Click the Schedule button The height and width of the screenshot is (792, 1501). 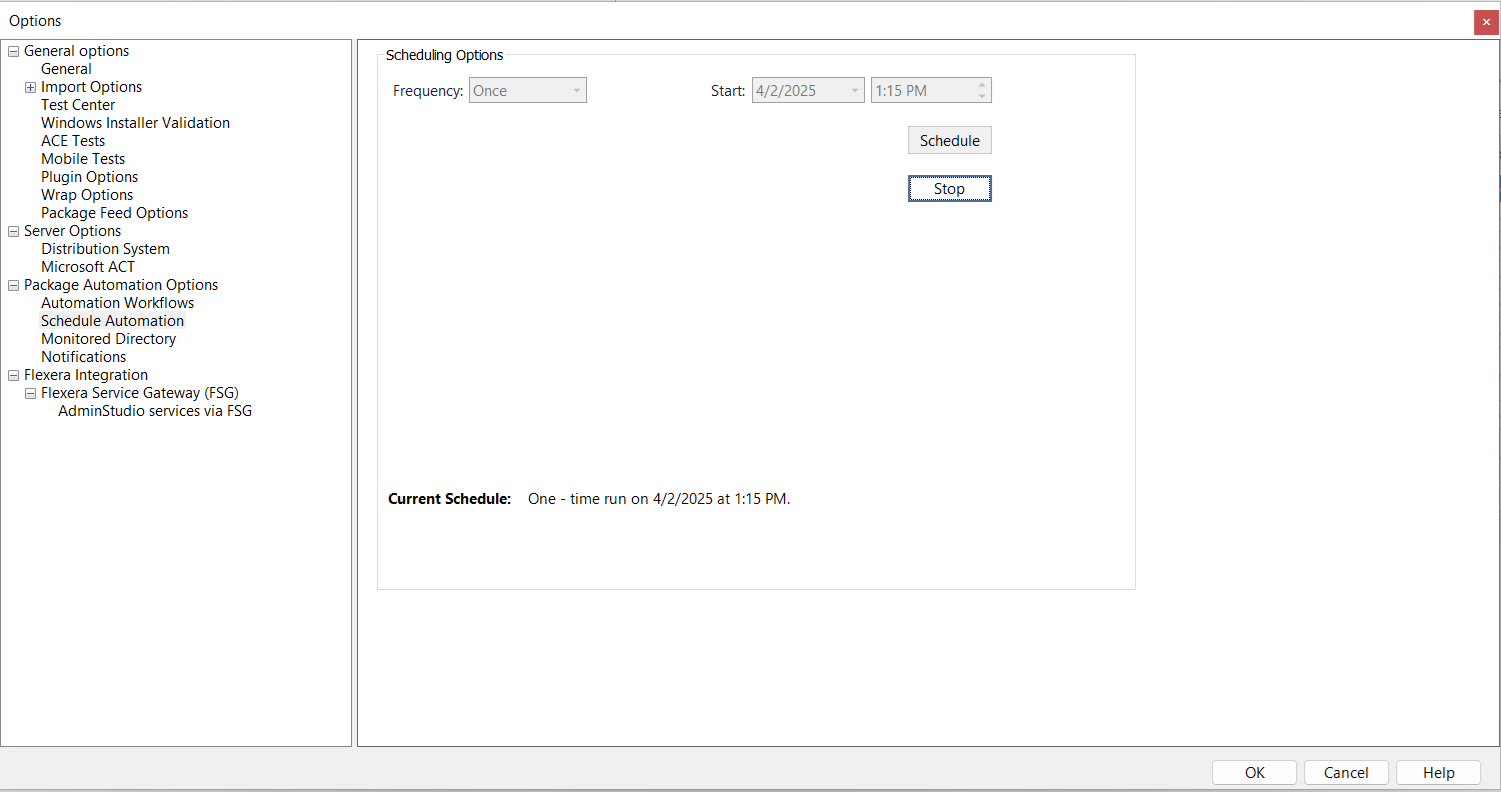949,141
